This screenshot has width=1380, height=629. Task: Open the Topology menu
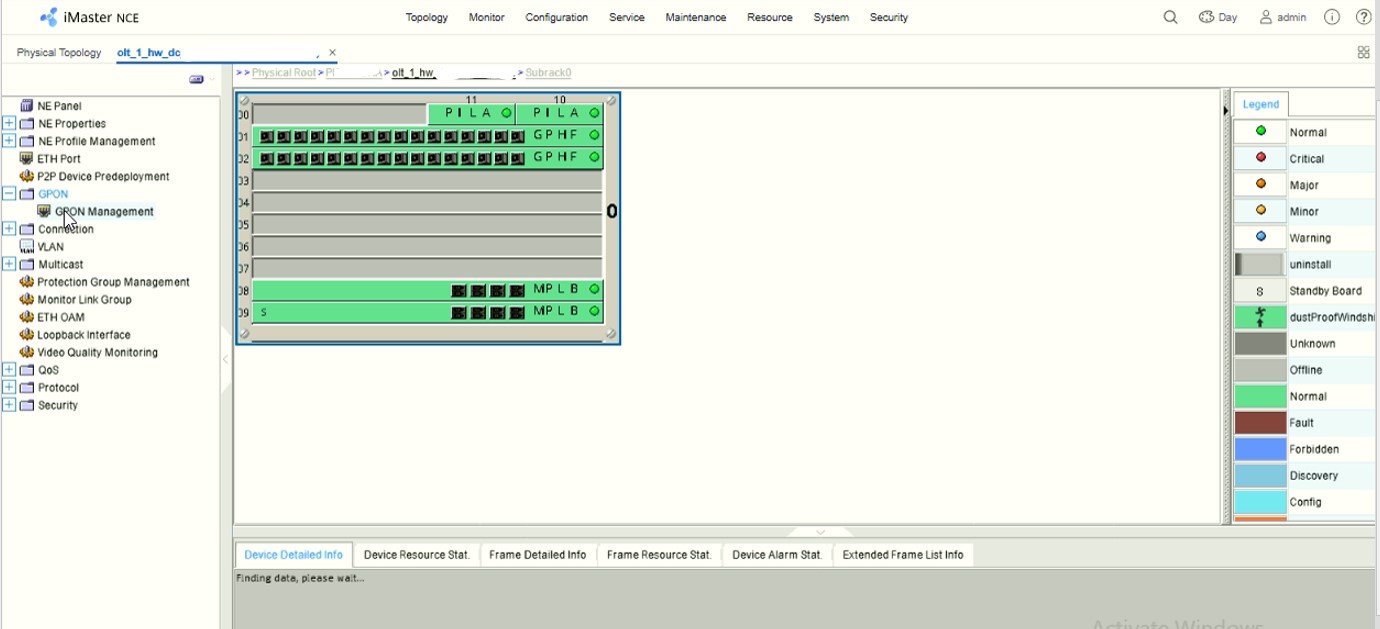(x=427, y=17)
